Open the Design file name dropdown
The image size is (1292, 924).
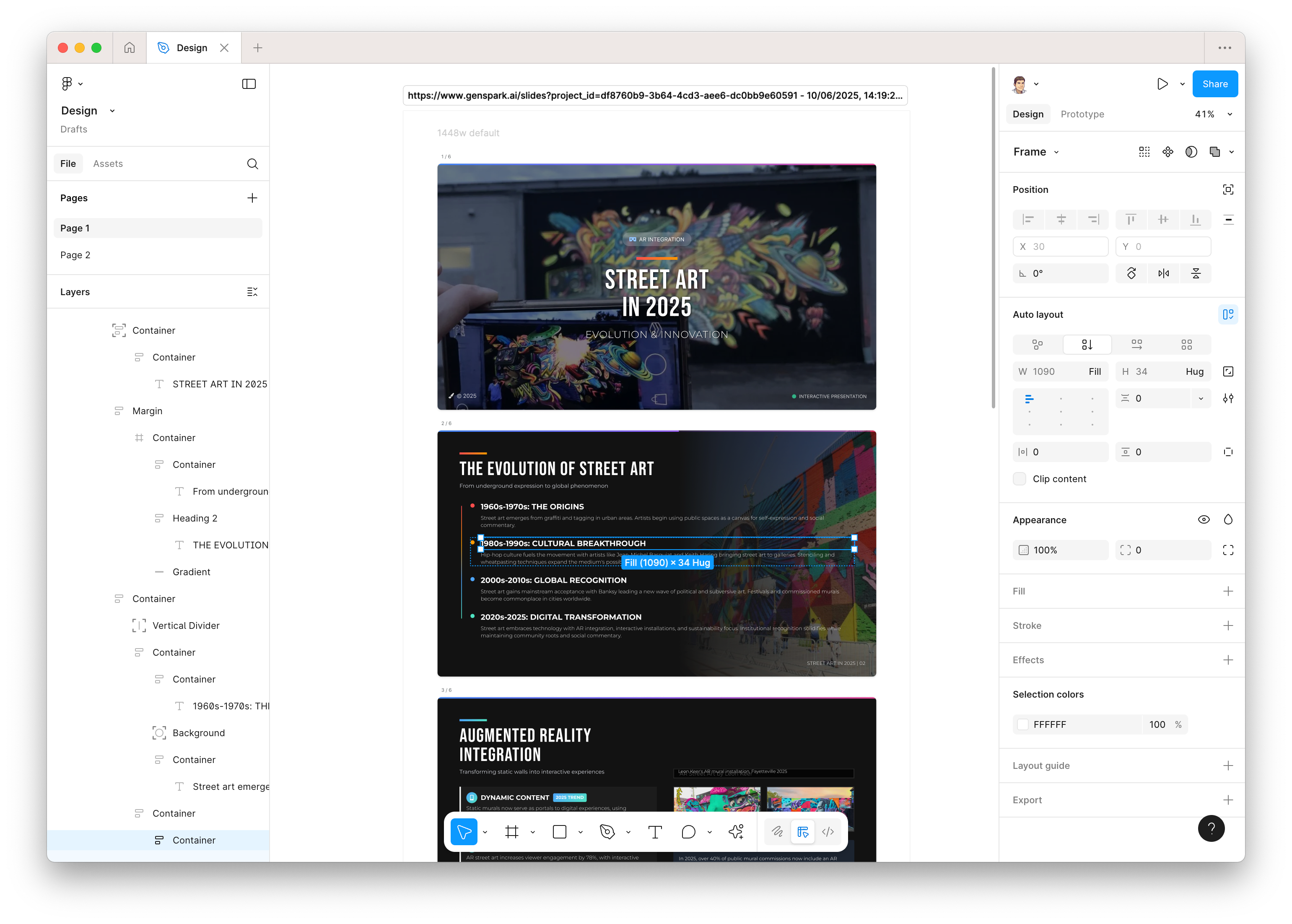click(x=112, y=111)
